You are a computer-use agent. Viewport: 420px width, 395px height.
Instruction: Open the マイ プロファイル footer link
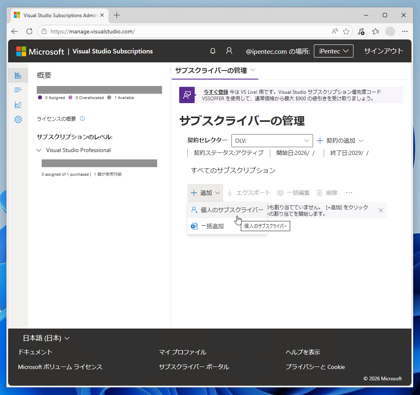182,352
